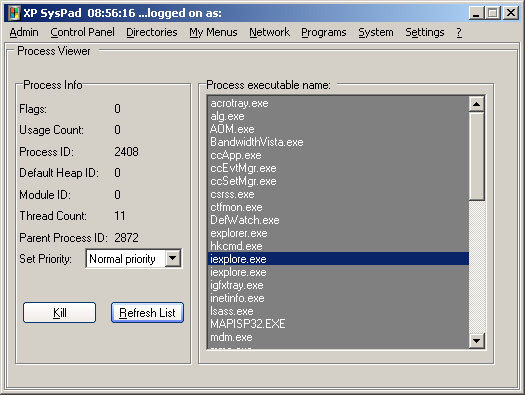This screenshot has width=525, height=395.
Task: Click the Normal priority combo box
Action: point(134,258)
